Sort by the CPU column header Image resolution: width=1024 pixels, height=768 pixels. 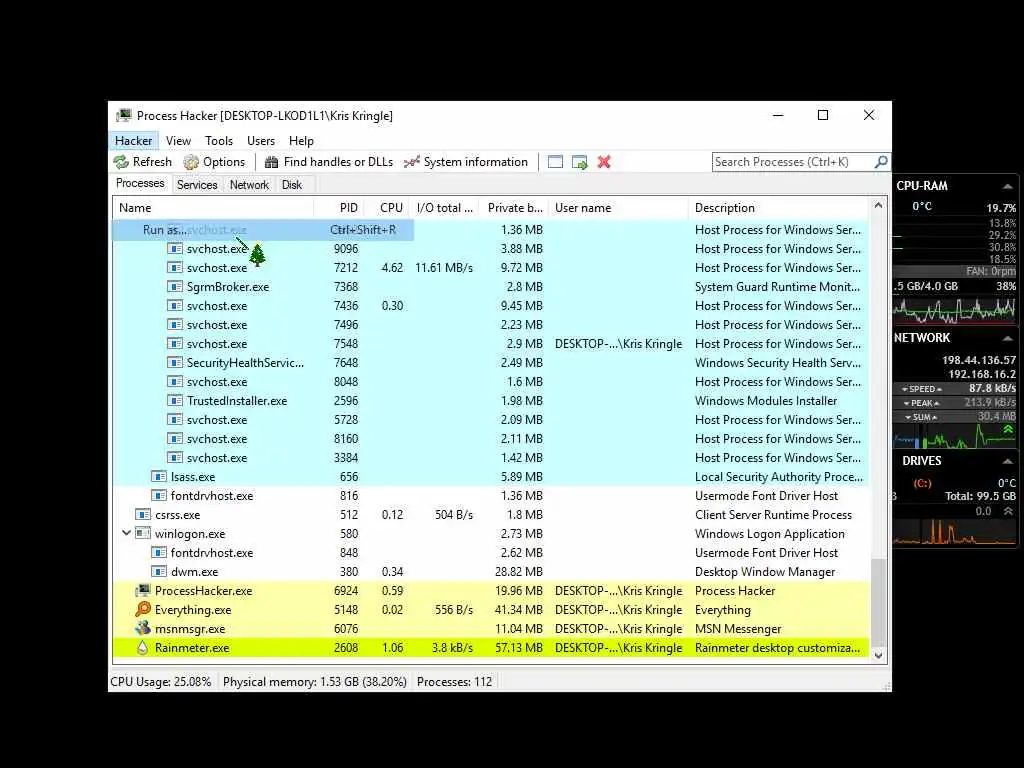coord(387,208)
